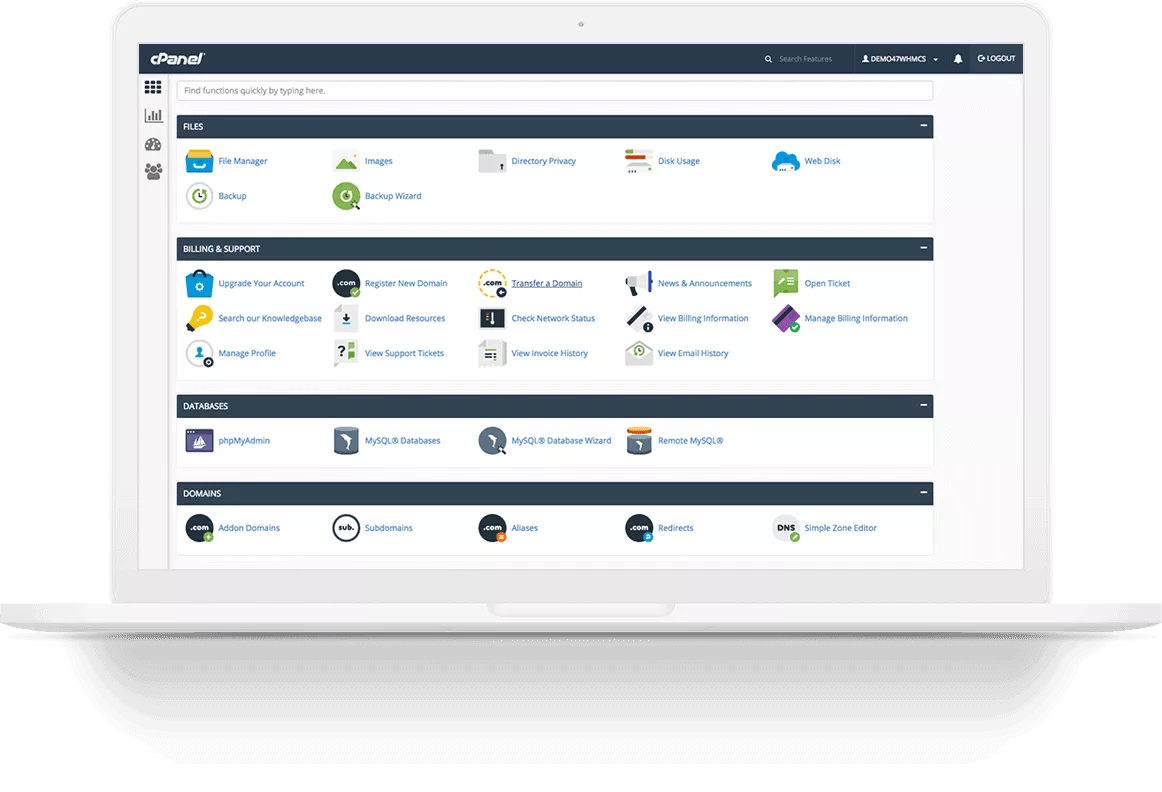Click the Find functions quickly input field
Viewport: 1162px width, 792px height.
click(554, 91)
